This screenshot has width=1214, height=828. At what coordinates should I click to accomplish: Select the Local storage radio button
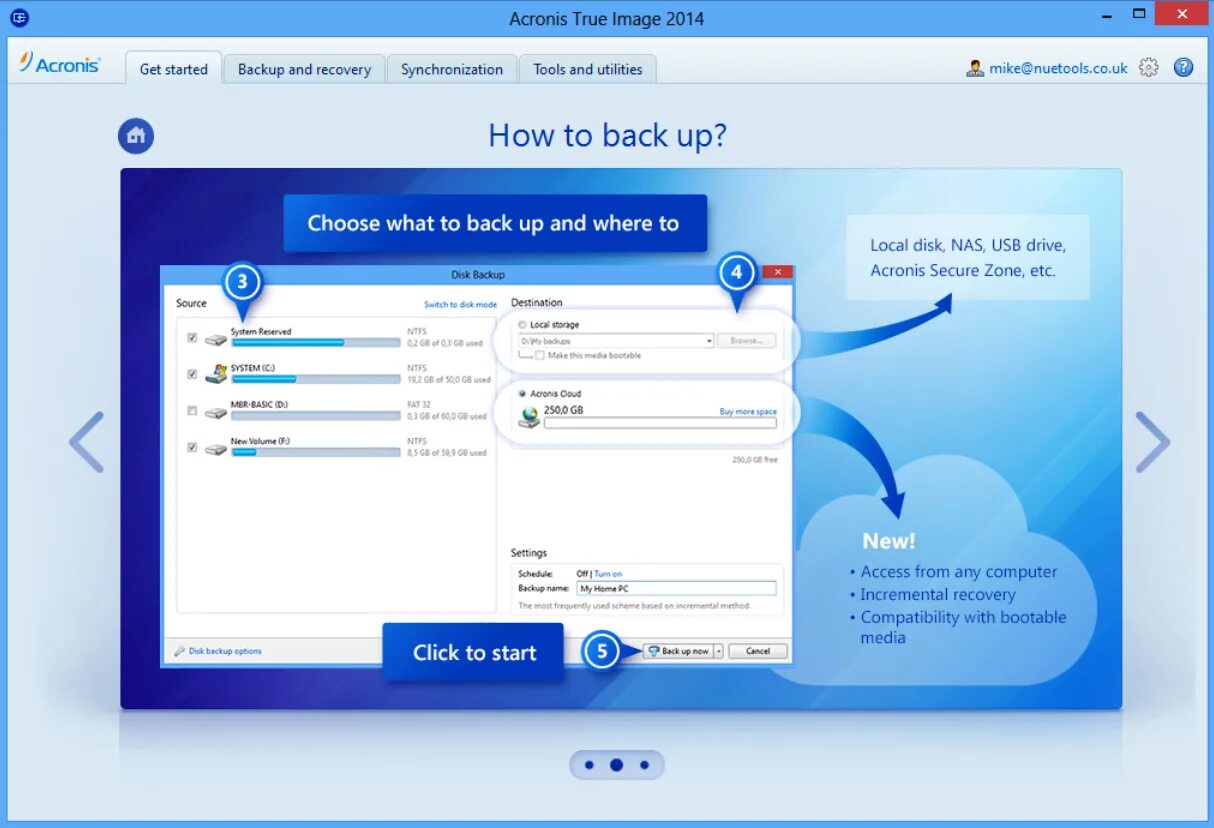(x=523, y=325)
